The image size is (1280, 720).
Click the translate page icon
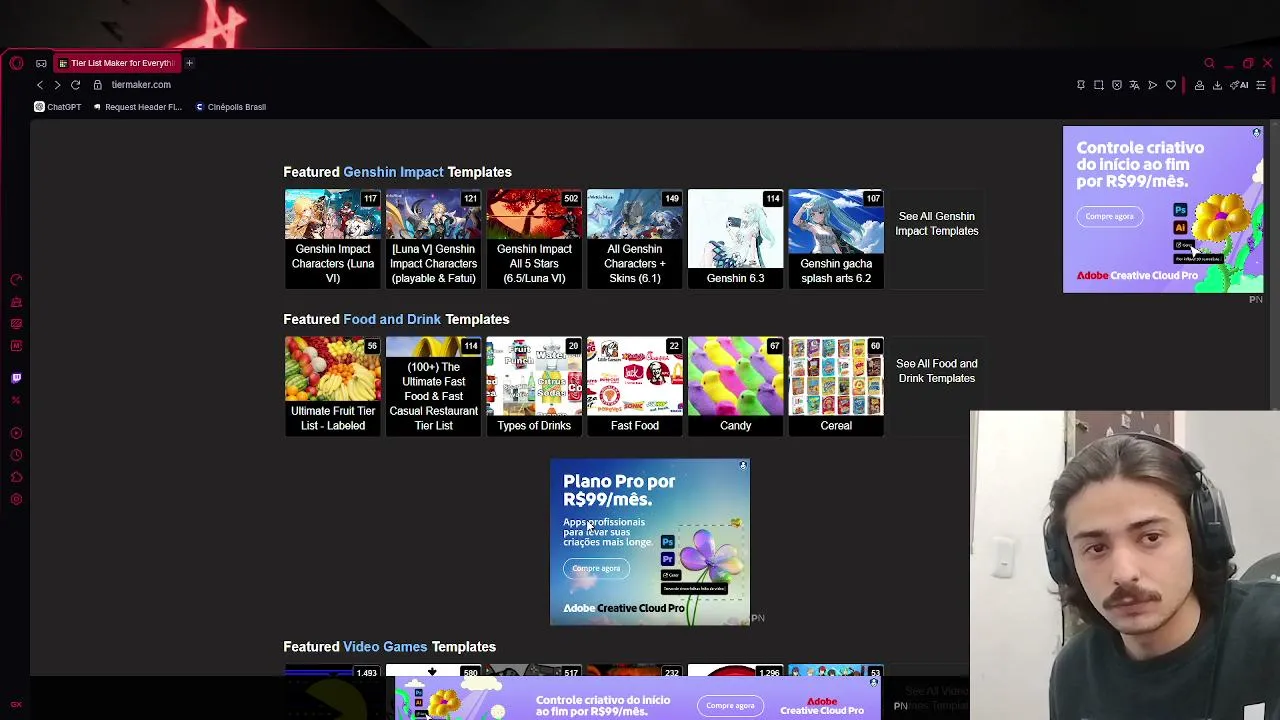1134,85
